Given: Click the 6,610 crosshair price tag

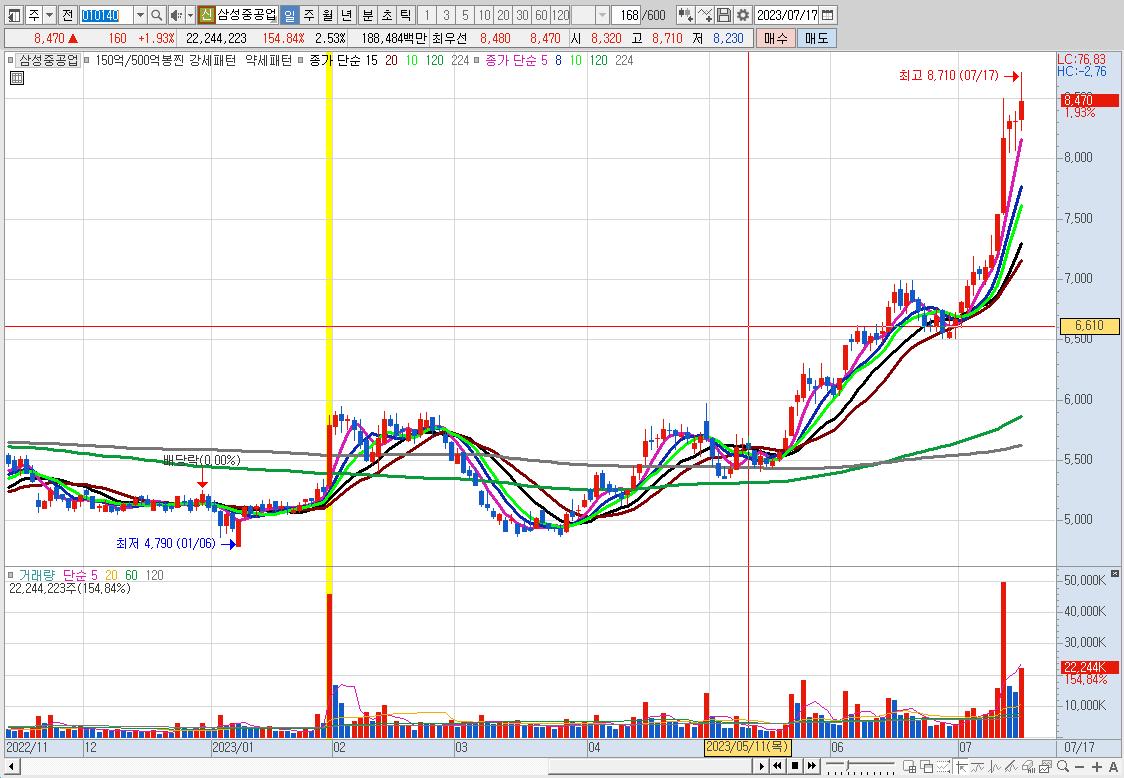Looking at the screenshot, I should [1088, 326].
